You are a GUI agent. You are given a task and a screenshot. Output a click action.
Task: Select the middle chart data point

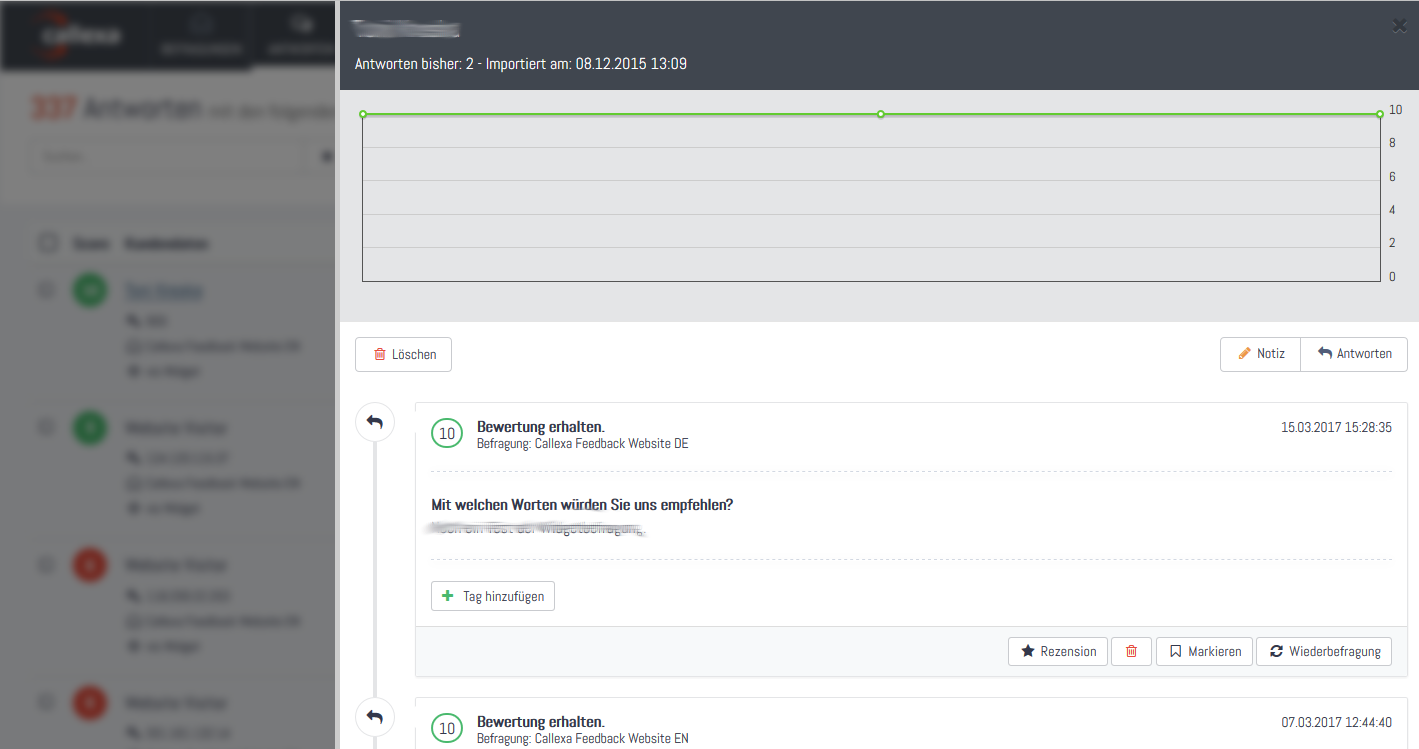tap(880, 114)
